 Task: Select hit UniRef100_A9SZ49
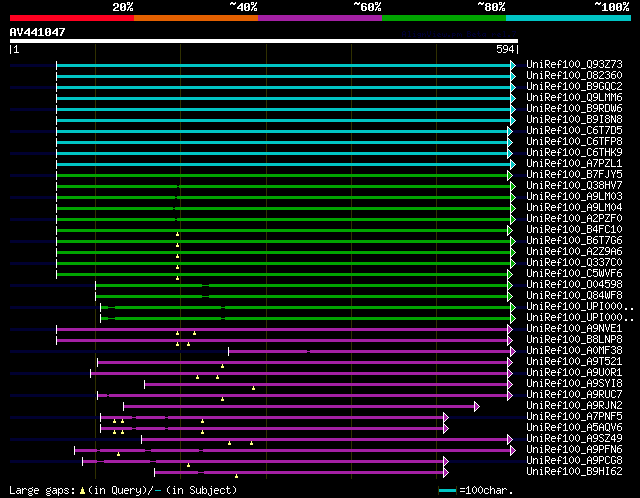point(574,439)
